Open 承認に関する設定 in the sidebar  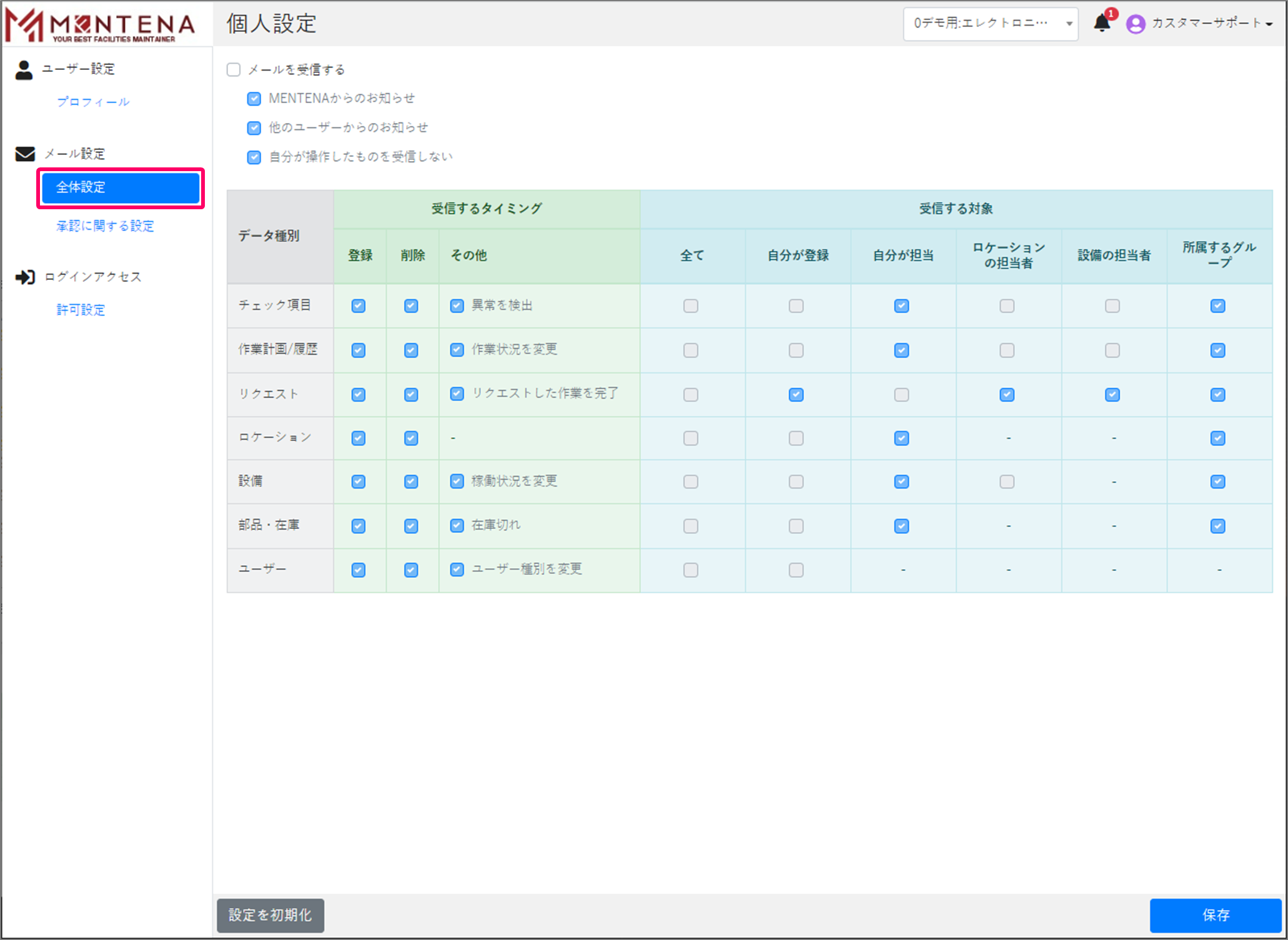click(x=105, y=226)
